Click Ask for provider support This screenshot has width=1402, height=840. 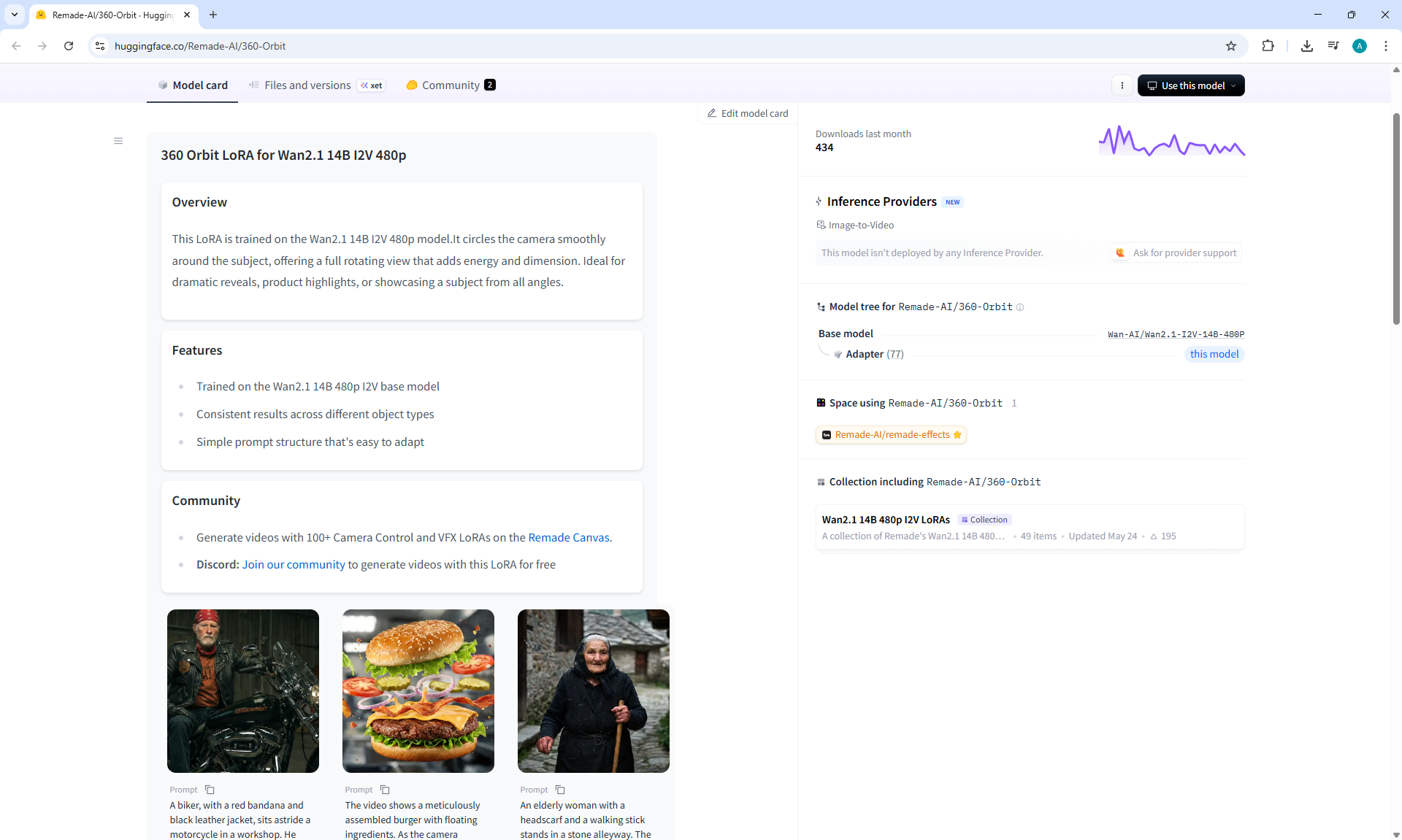(x=1176, y=253)
